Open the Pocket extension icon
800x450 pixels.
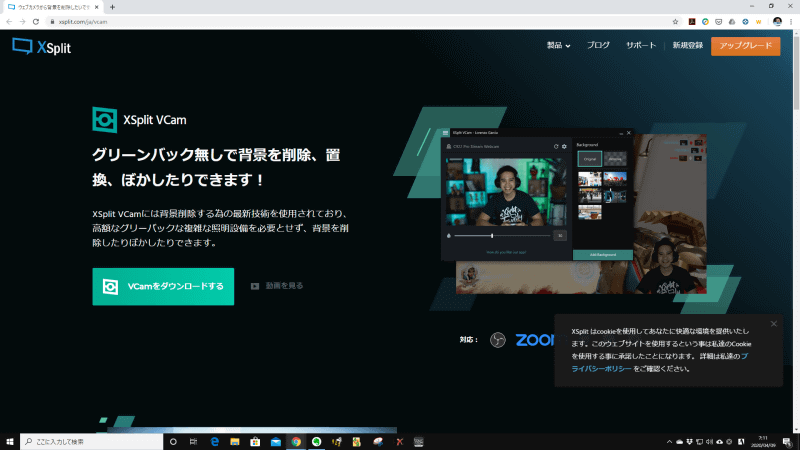click(718, 21)
